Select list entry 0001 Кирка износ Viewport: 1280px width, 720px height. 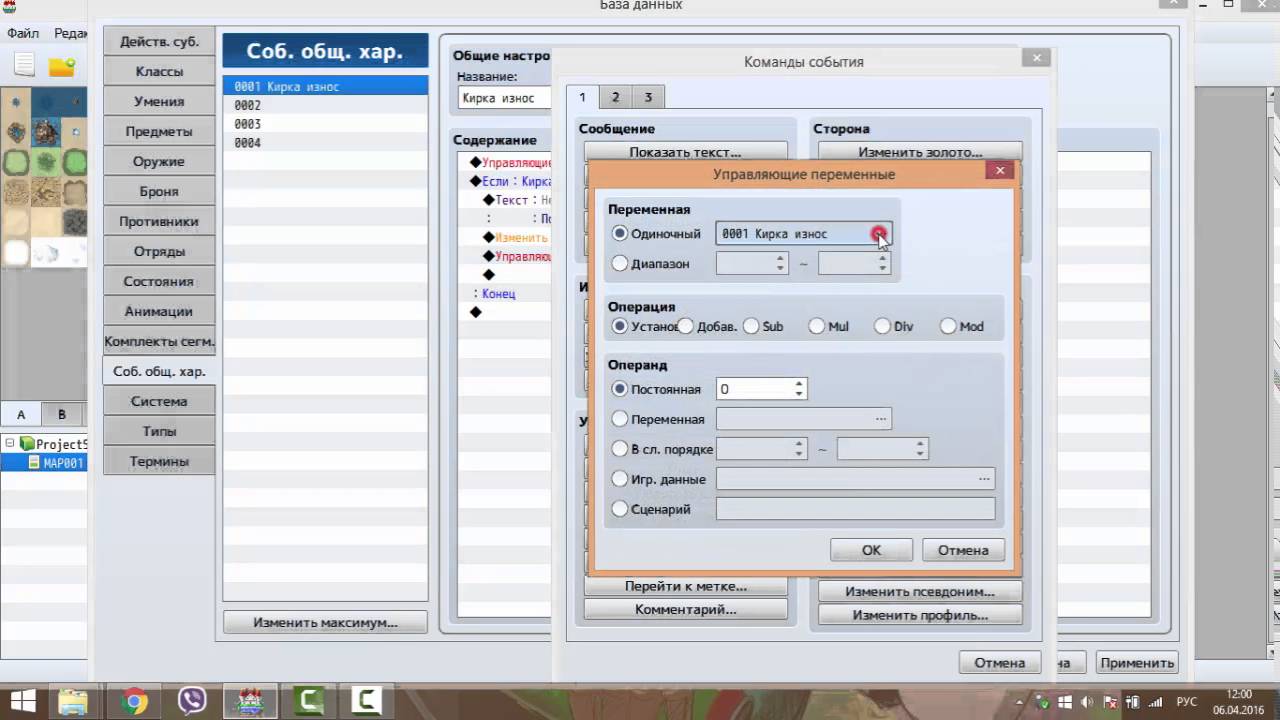point(325,86)
